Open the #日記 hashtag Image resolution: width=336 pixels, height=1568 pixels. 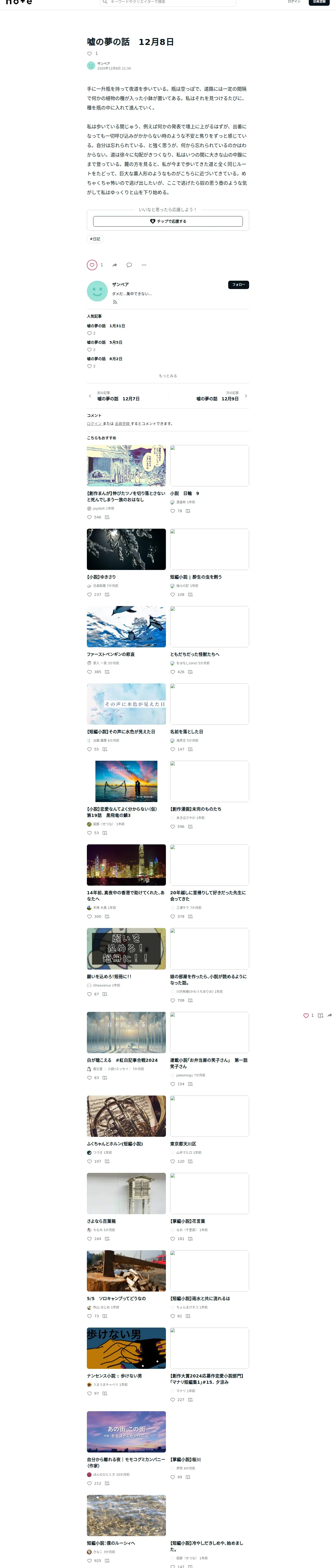[x=95, y=239]
